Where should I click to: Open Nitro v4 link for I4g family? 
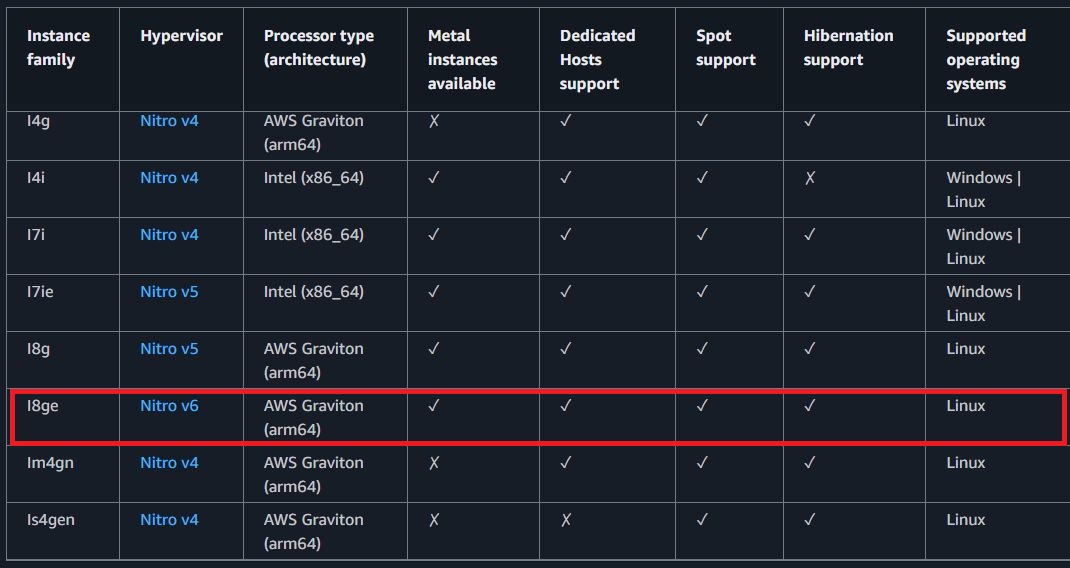(x=169, y=121)
